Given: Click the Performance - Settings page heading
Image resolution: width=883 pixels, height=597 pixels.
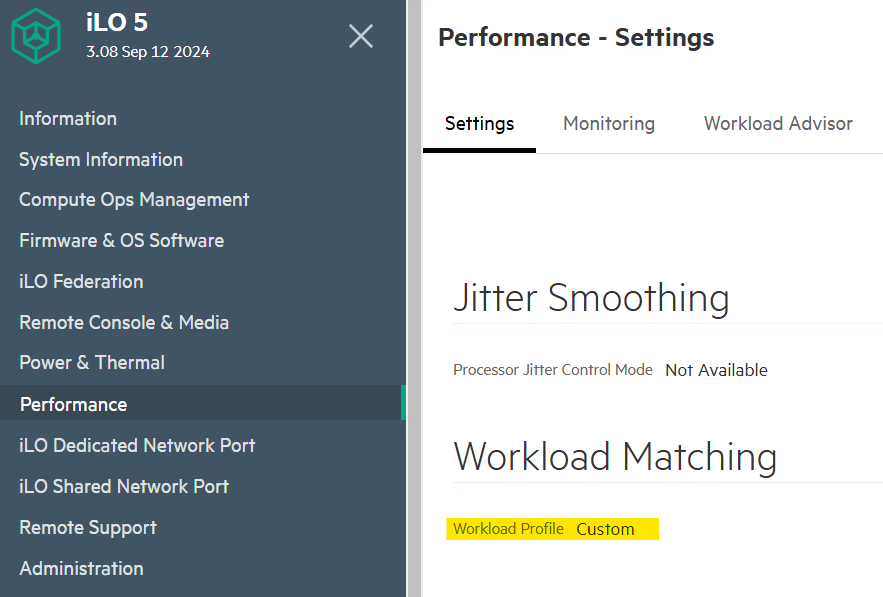Looking at the screenshot, I should point(576,38).
